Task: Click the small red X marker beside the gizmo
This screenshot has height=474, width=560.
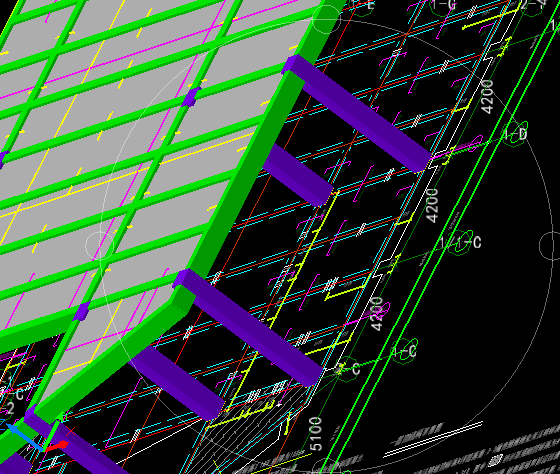Action: point(70,431)
